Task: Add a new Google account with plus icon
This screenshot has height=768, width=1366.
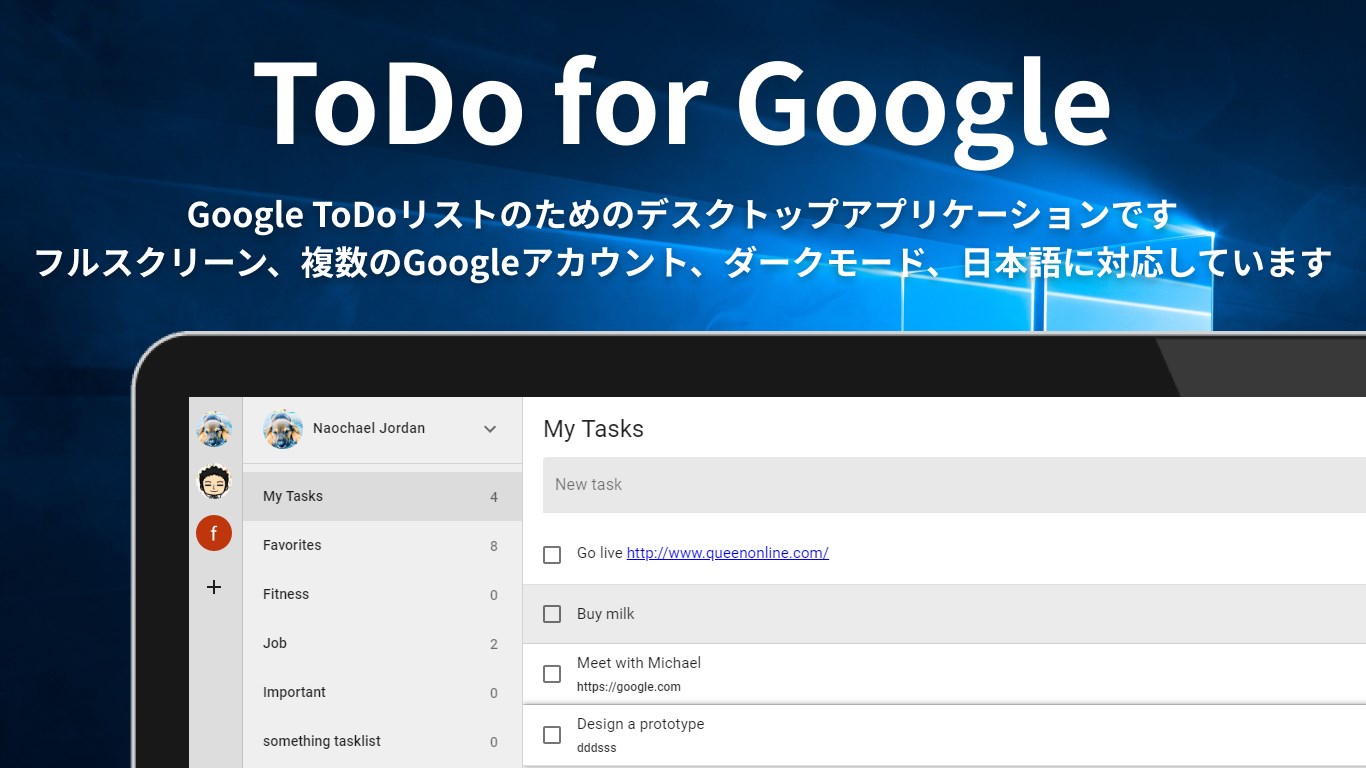Action: coord(214,587)
